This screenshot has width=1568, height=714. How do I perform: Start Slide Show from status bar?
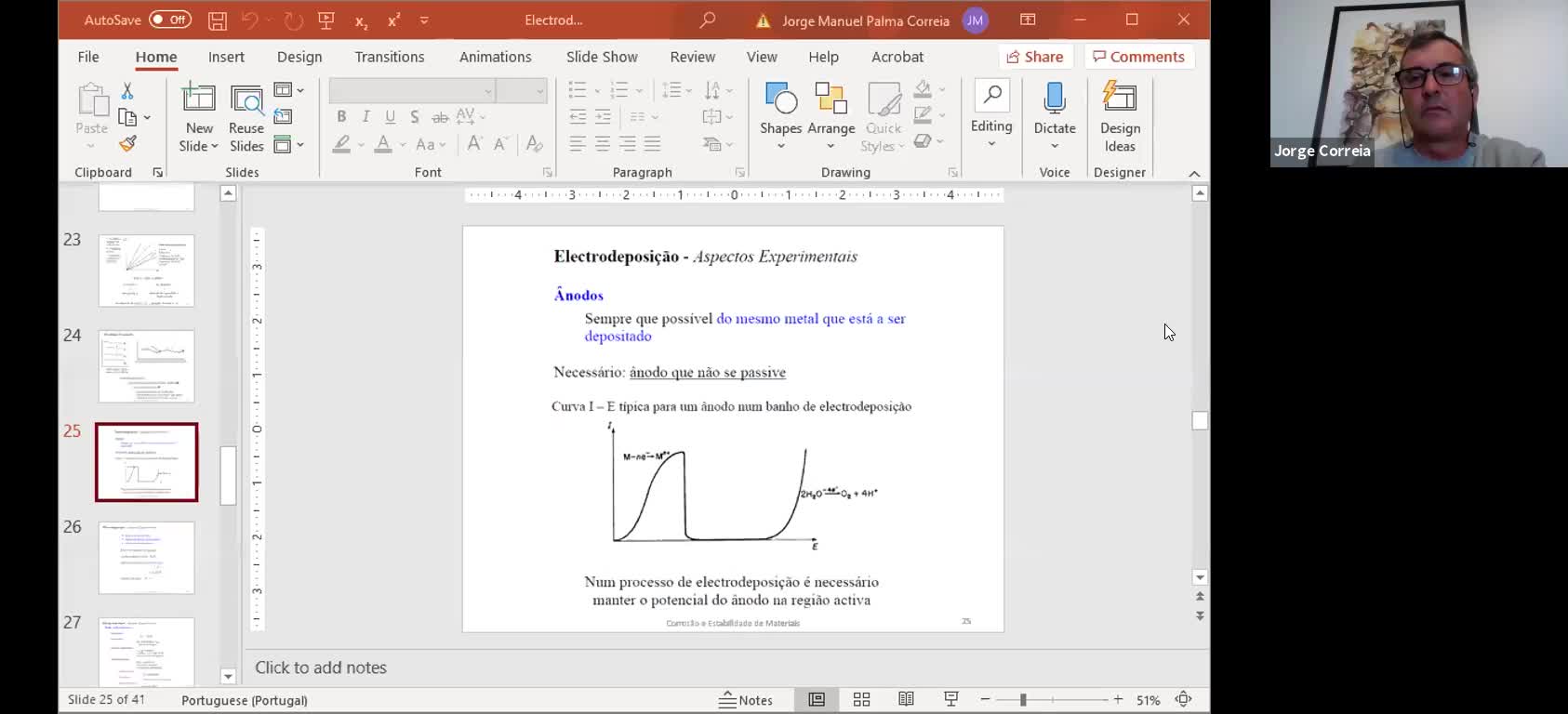[x=950, y=700]
